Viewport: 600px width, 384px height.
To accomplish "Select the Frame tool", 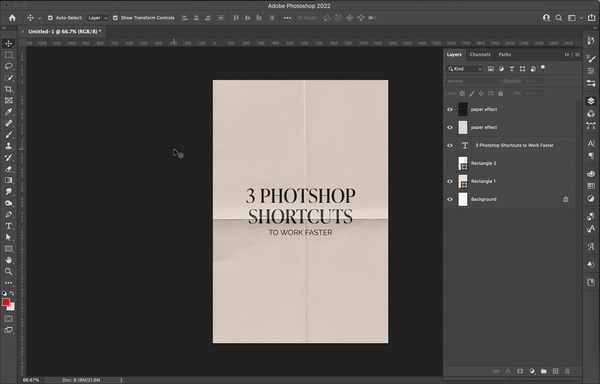I will point(8,101).
